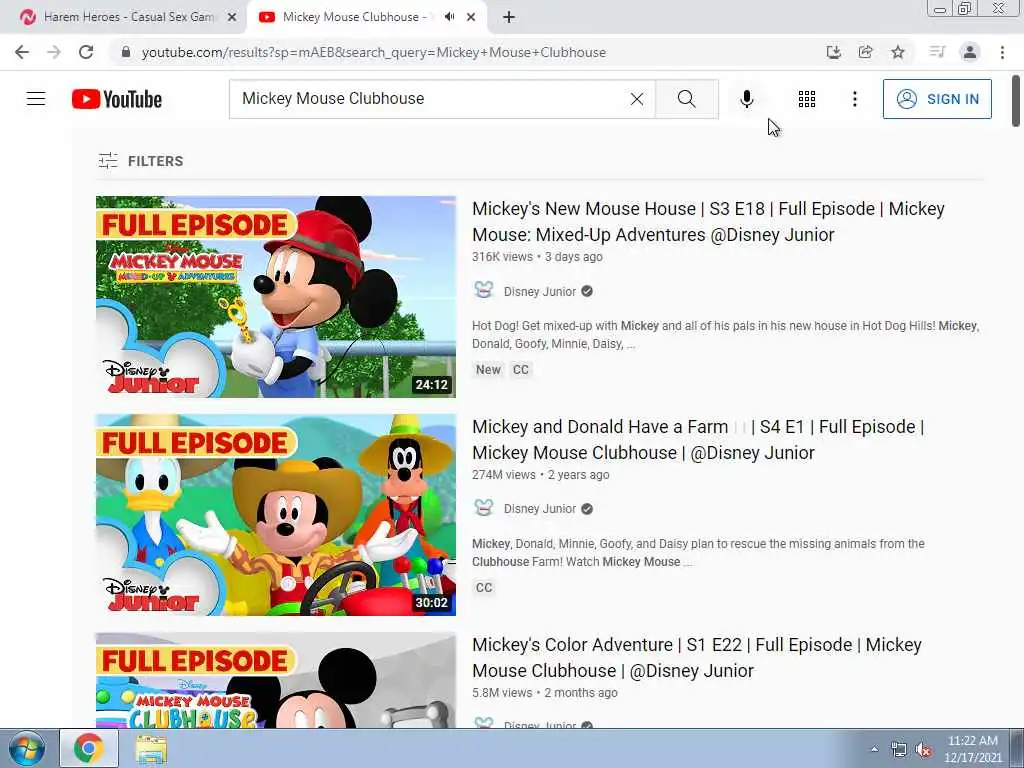
Task: Go forward with the browser forward arrow
Action: pyautogui.click(x=54, y=52)
